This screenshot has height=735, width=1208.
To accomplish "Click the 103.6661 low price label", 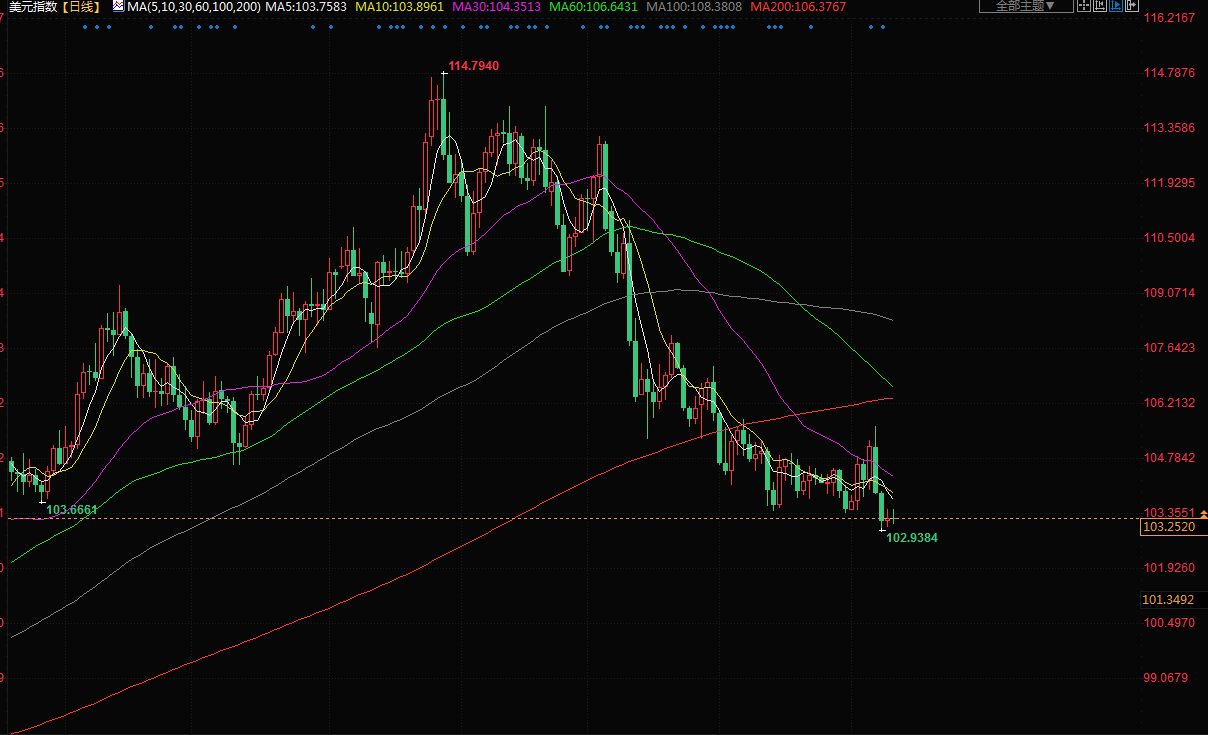I will point(72,510).
